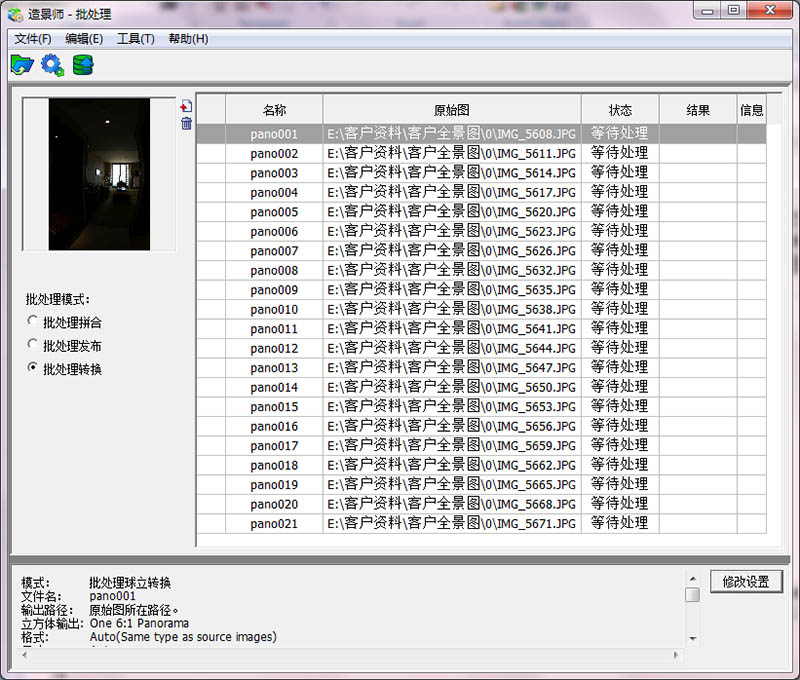800x680 pixels.
Task: Click the 名称 column header
Action: tap(274, 110)
